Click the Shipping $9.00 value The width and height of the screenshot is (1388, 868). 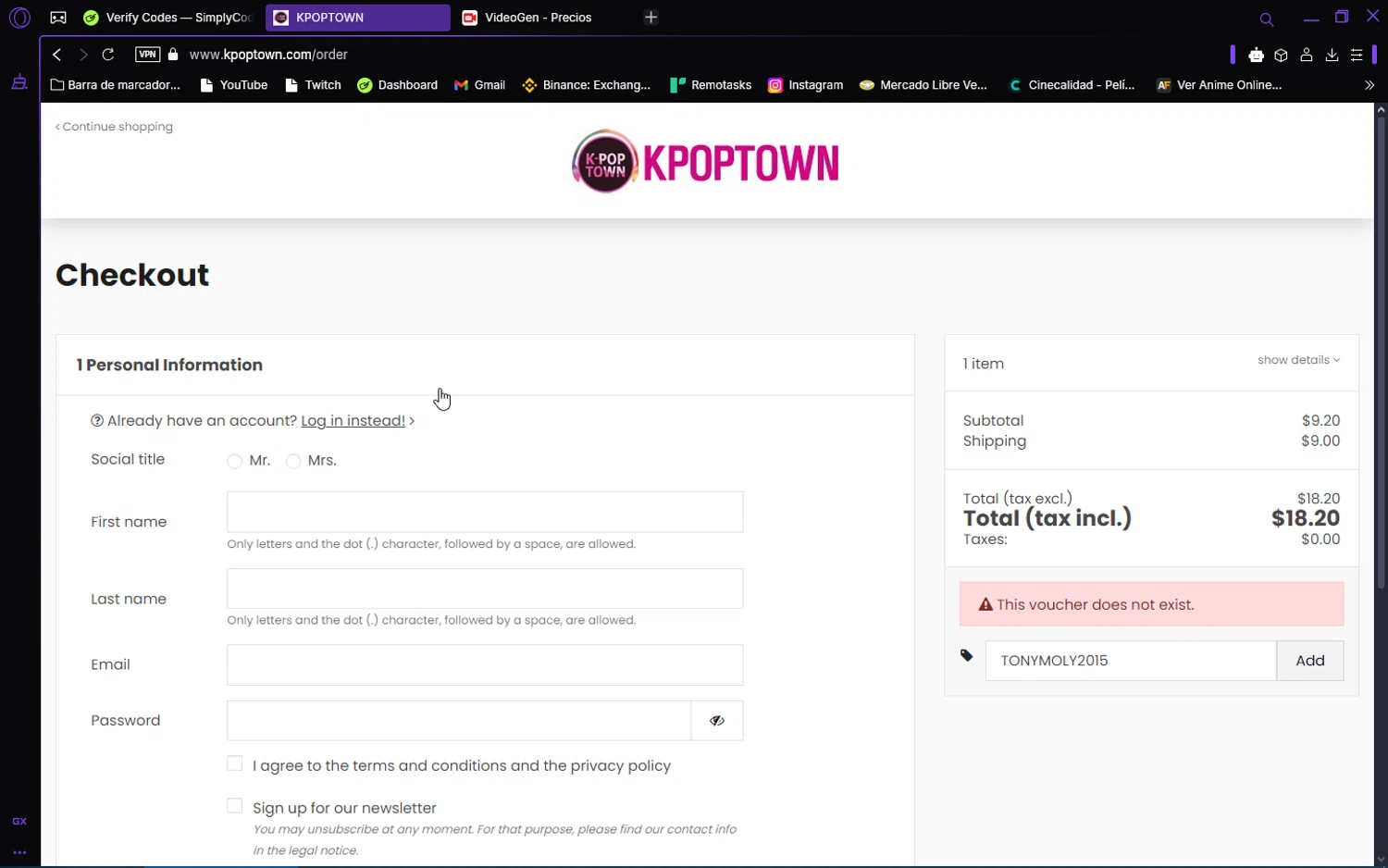[1320, 440]
